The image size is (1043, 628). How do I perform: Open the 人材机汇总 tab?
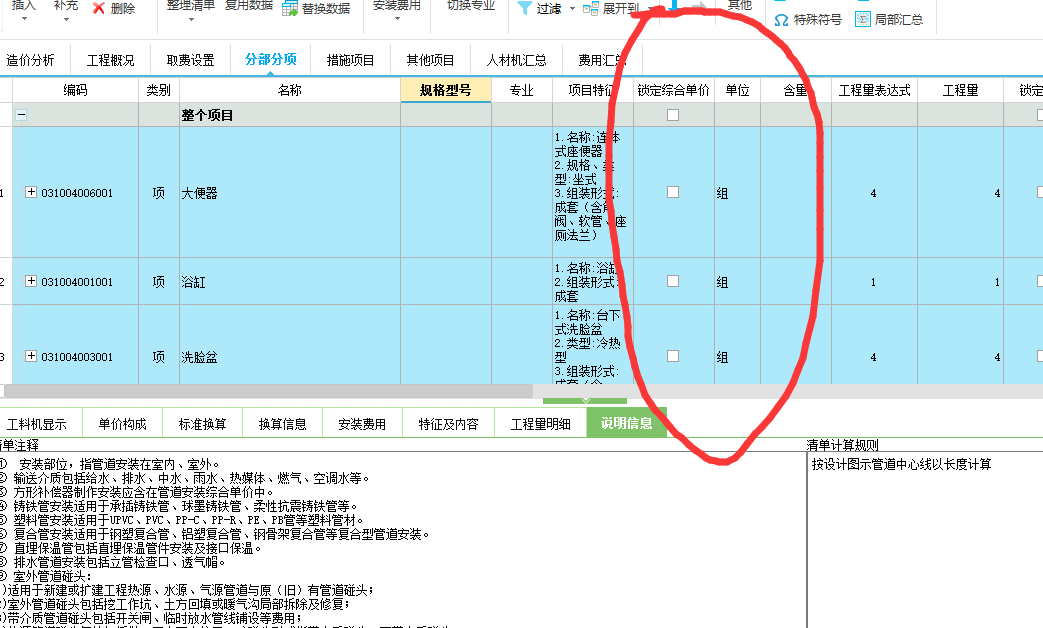pyautogui.click(x=517, y=60)
